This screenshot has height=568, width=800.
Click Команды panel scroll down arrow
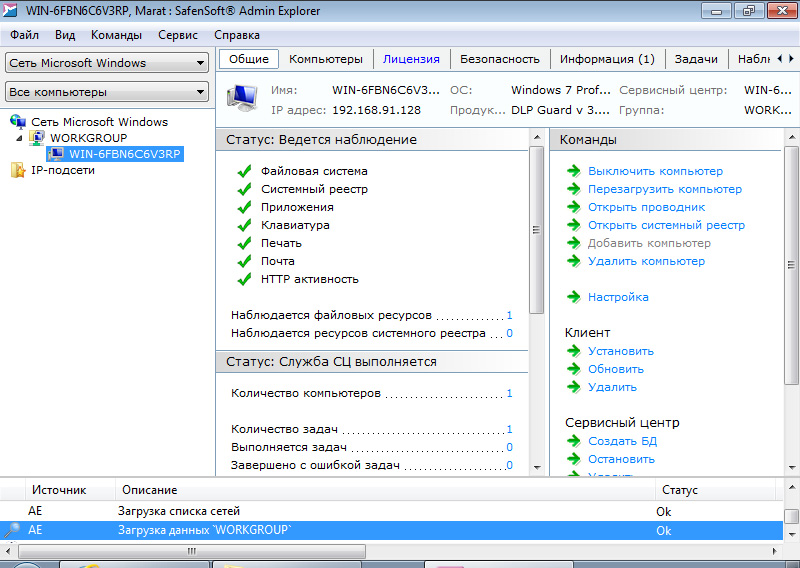pos(792,467)
